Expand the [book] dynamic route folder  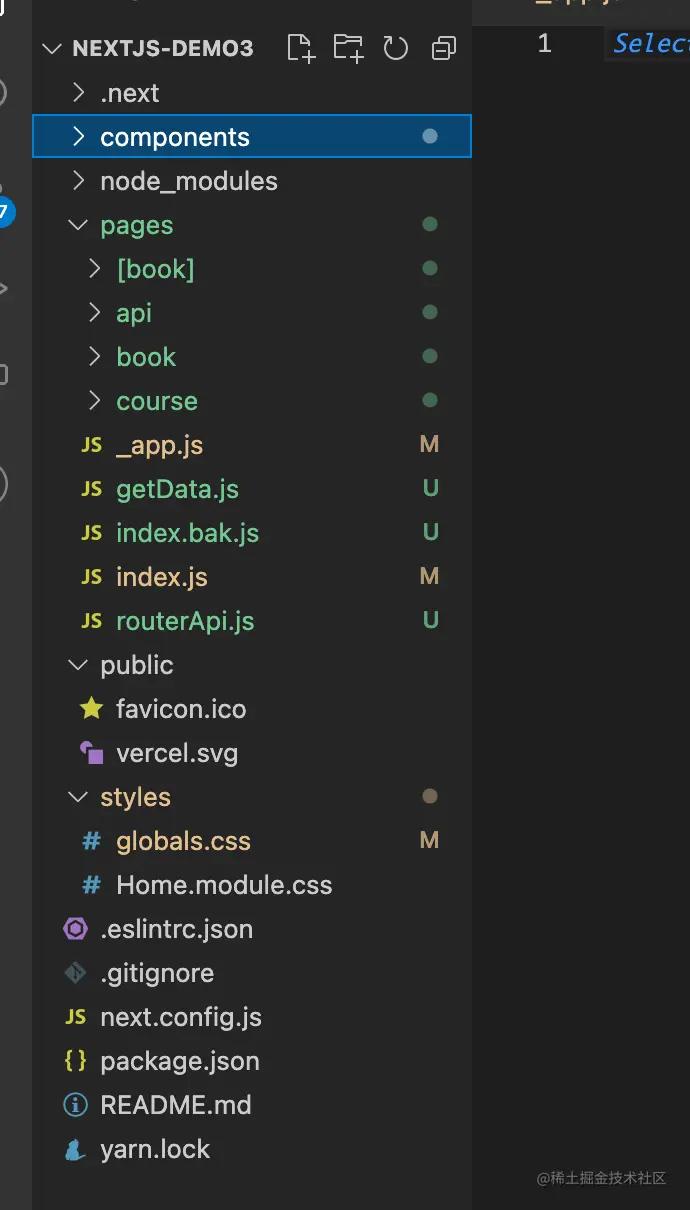click(x=155, y=269)
